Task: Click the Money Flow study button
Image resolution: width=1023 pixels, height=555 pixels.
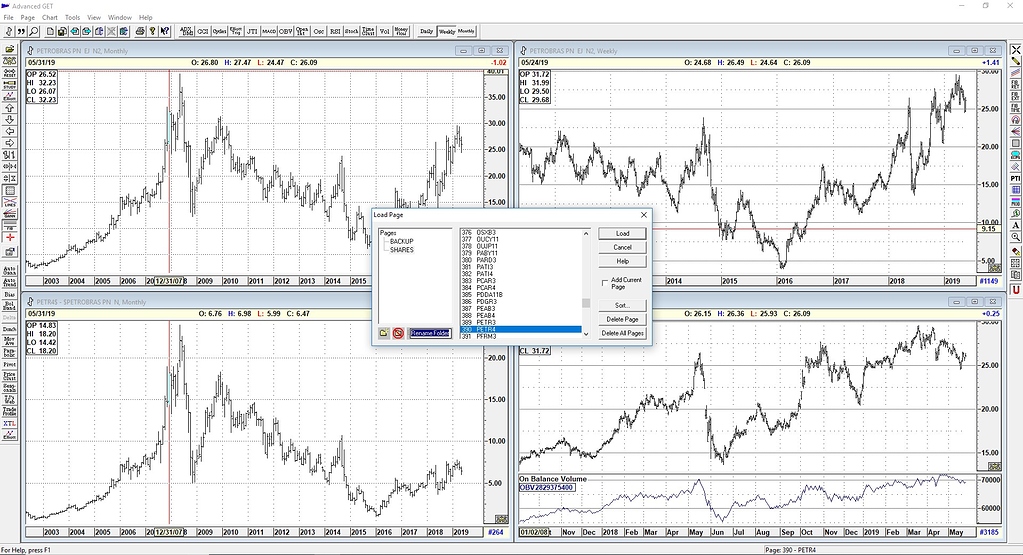Action: pyautogui.click(x=401, y=31)
